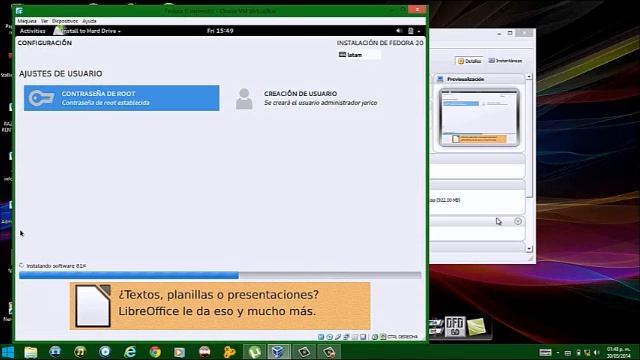640x360 pixels.
Task: Click the keyboard capture host key icon
Action: 383,337
